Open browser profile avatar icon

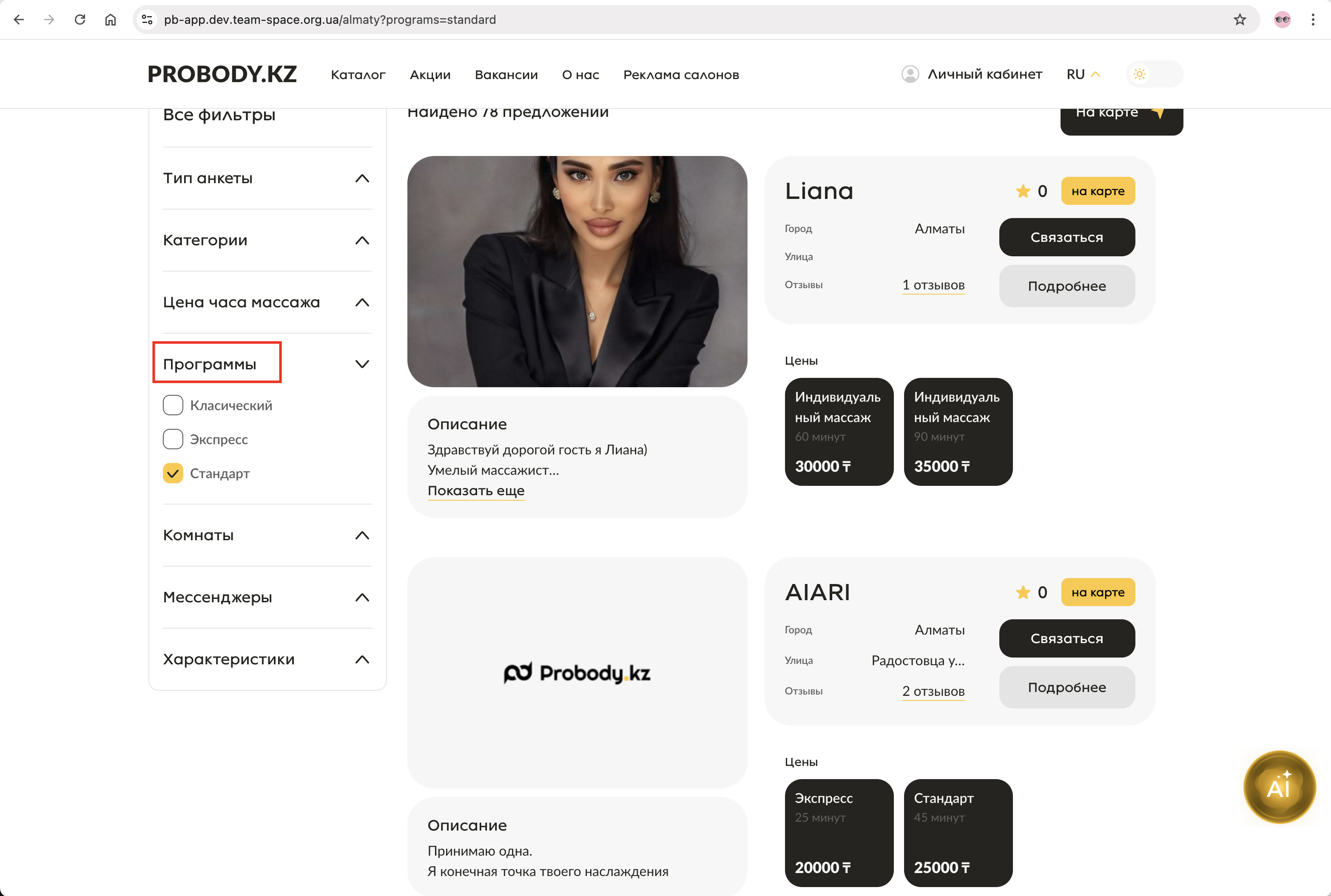(x=1282, y=20)
